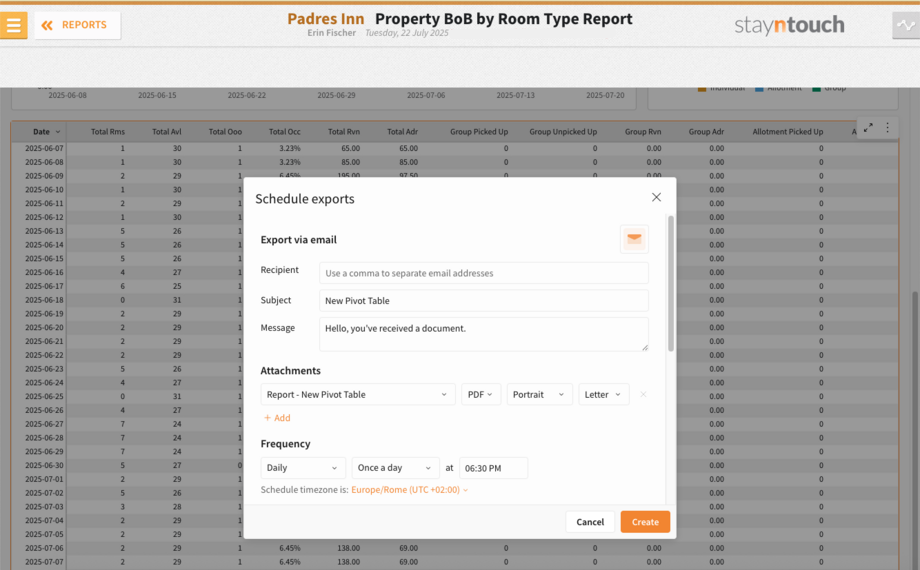Click the Padres Inn property name
This screenshot has width=920, height=570.
326,19
